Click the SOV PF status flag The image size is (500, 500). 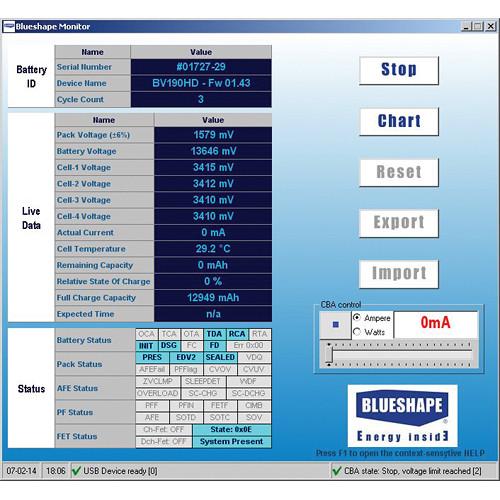coord(254,417)
